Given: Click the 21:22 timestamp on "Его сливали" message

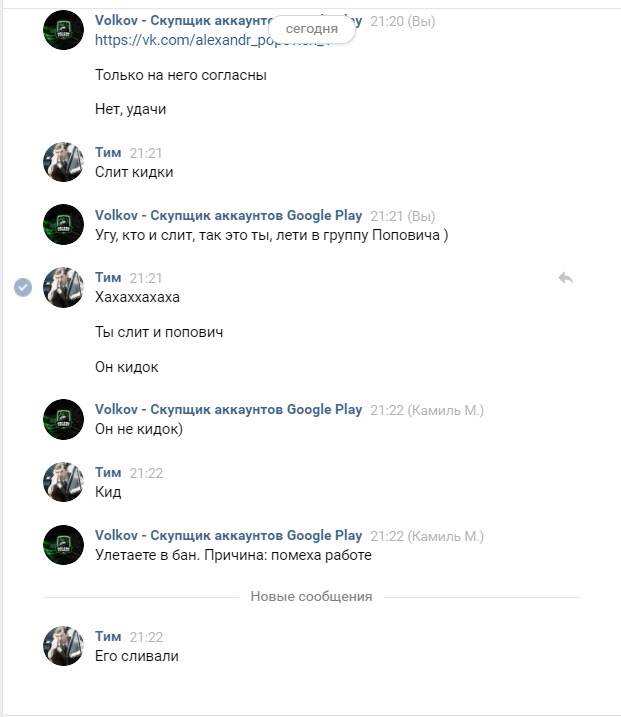Looking at the screenshot, I should [x=146, y=637].
